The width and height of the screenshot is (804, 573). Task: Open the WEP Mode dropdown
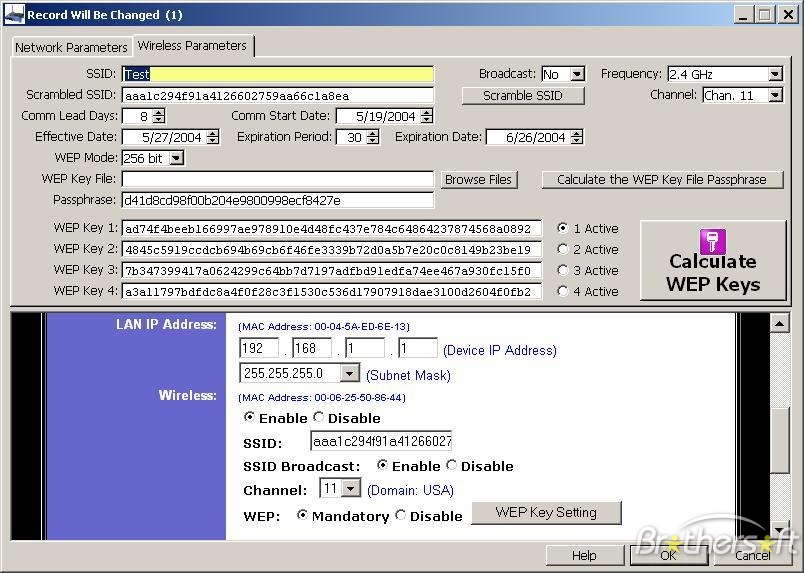(x=176, y=158)
